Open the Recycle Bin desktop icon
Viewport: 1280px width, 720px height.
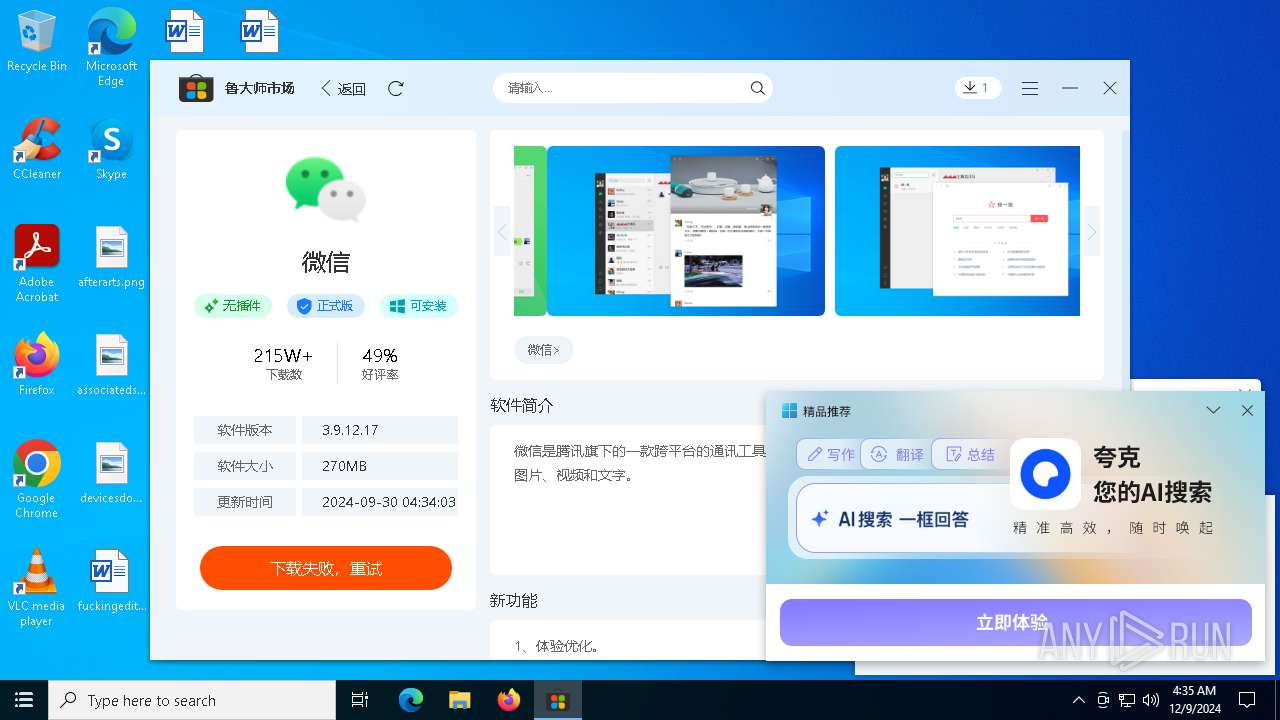tap(37, 42)
